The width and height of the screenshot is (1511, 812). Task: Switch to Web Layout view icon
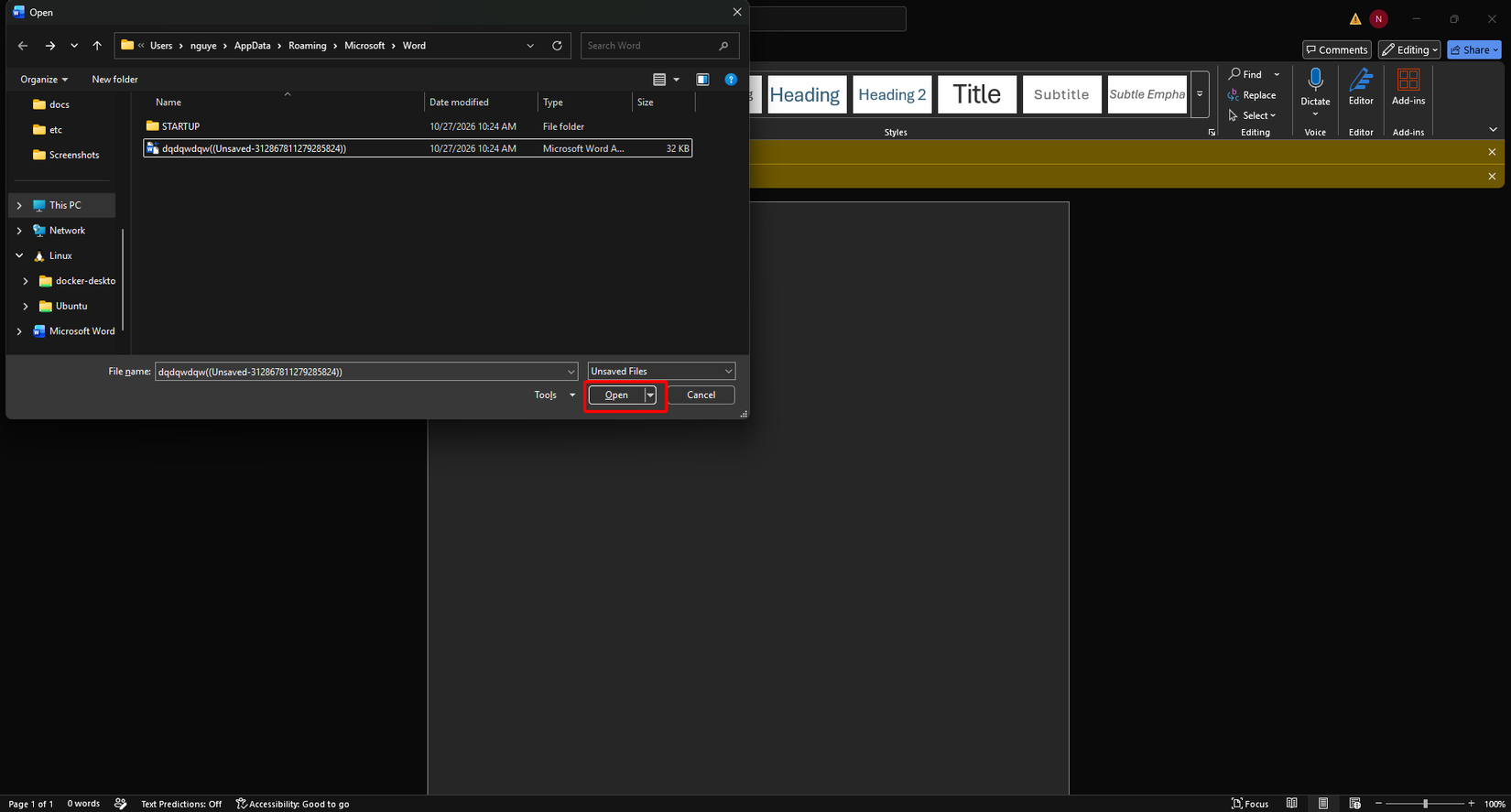1355,804
